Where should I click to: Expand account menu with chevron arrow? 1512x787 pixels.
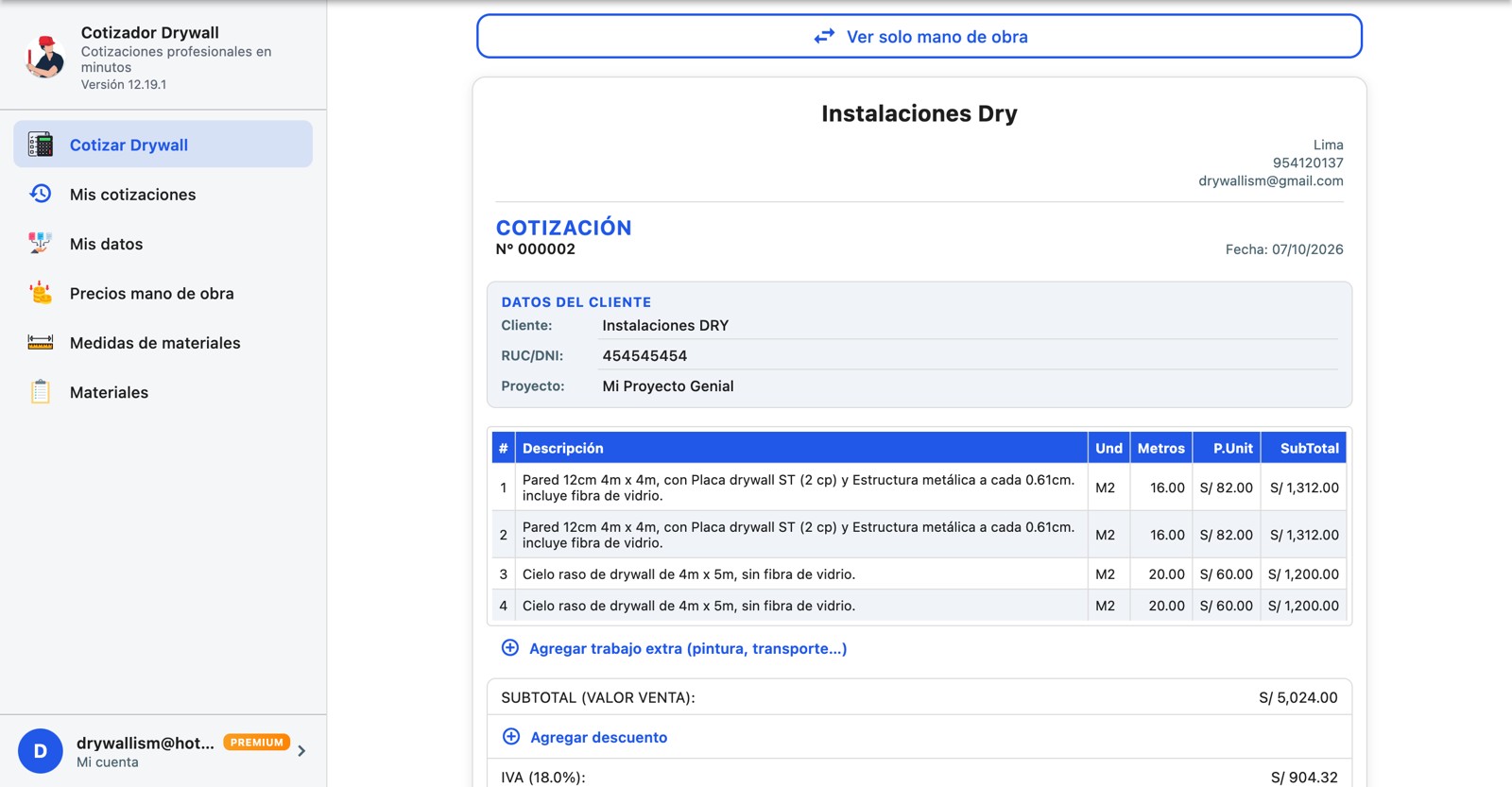click(x=301, y=751)
